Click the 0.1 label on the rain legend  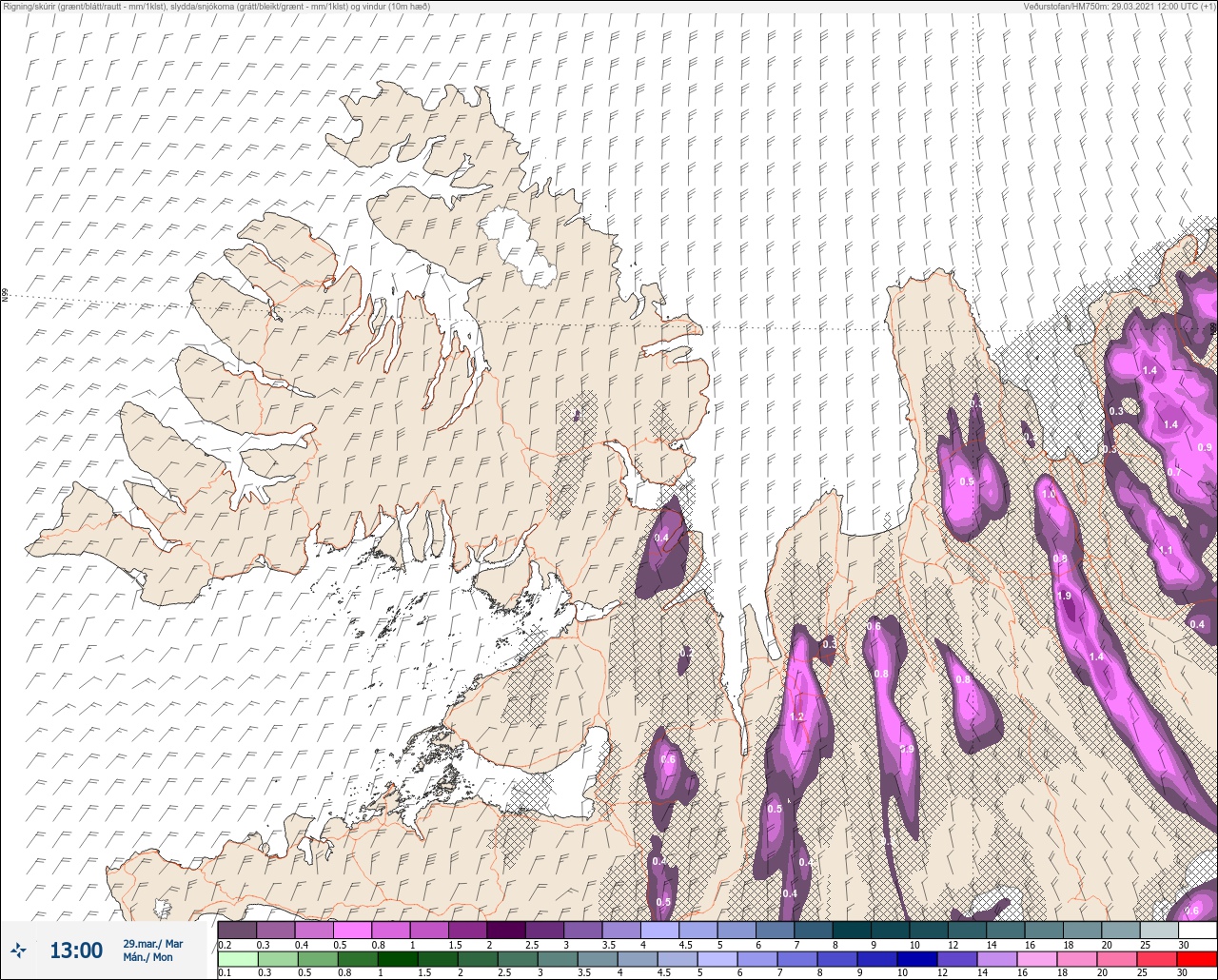click(225, 973)
